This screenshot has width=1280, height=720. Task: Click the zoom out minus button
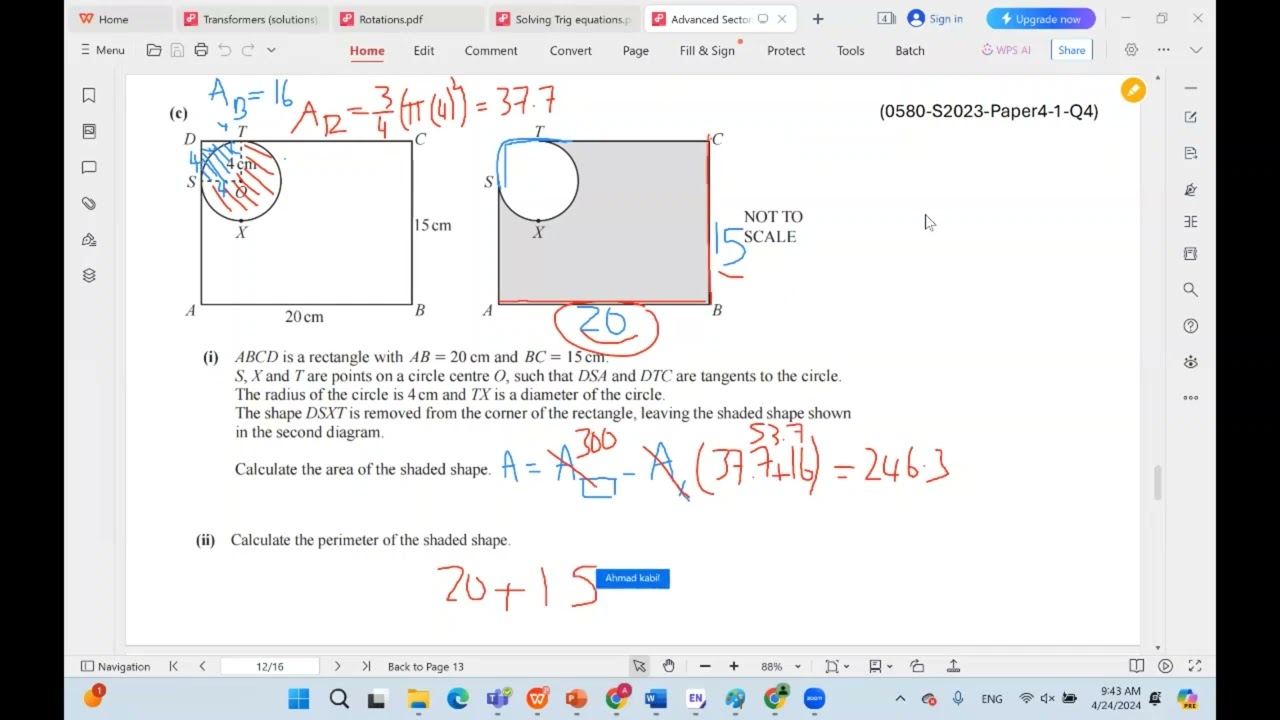705,666
